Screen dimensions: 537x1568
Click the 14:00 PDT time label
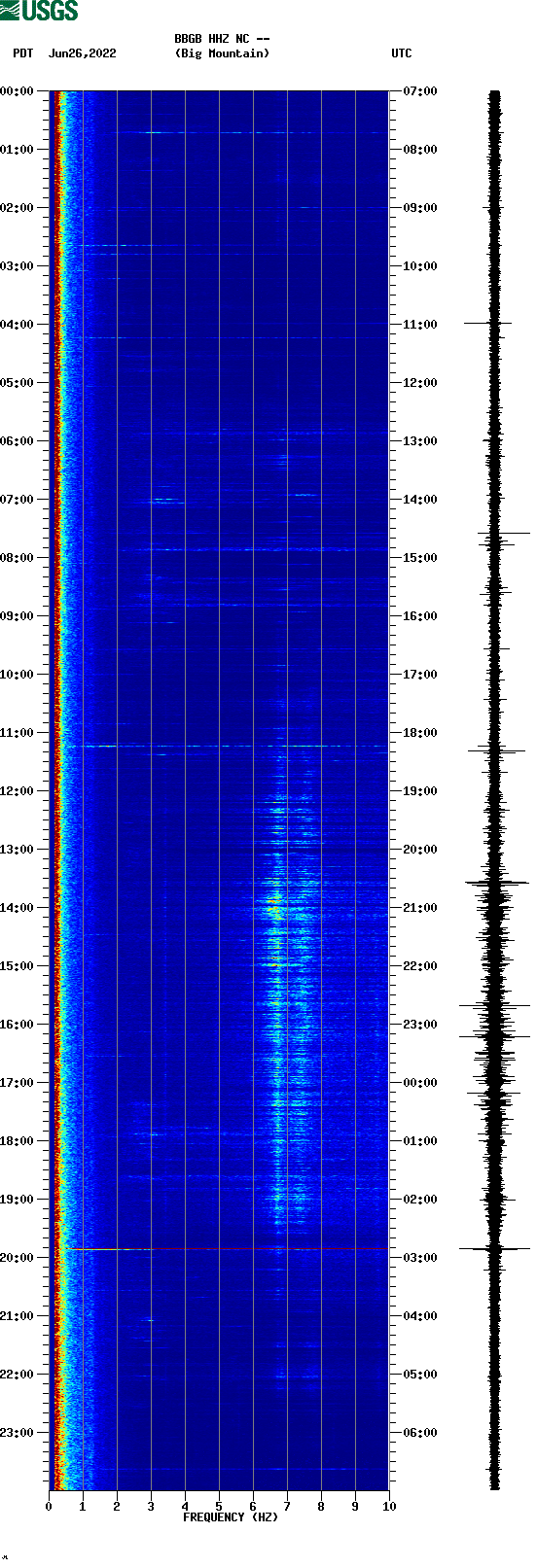pos(17,908)
